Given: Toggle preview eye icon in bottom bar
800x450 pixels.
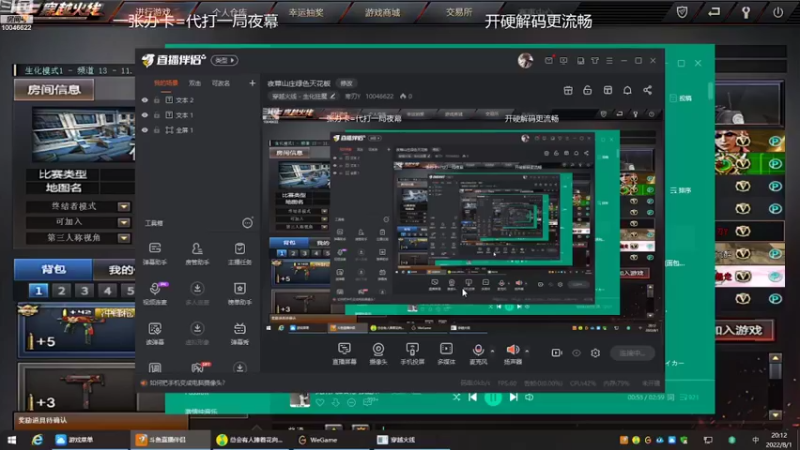Looking at the screenshot, I should (x=577, y=353).
